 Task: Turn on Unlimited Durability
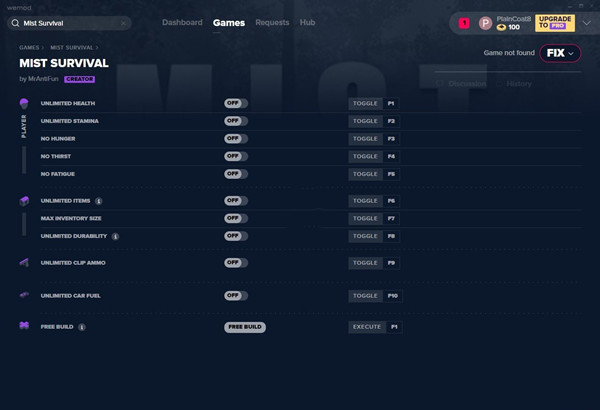[x=236, y=236]
